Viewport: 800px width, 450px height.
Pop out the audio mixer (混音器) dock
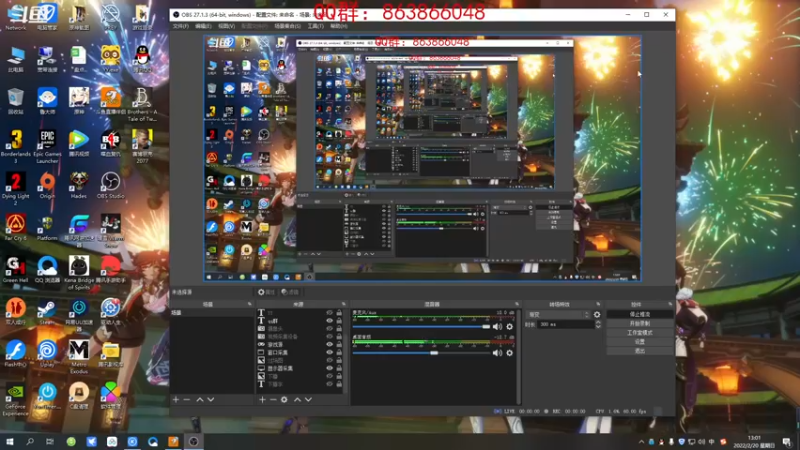click(517, 304)
